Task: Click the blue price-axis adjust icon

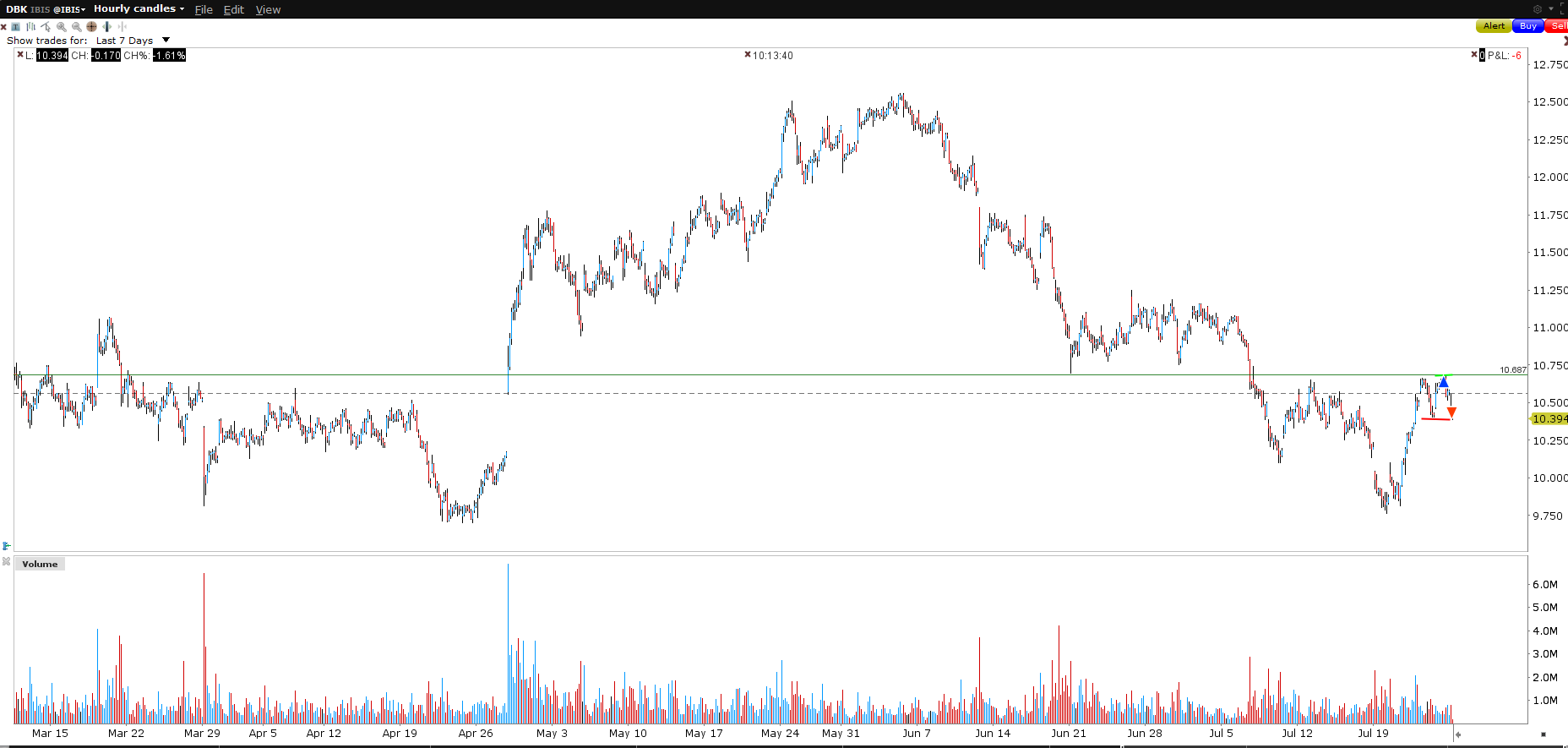Action: pos(6,546)
